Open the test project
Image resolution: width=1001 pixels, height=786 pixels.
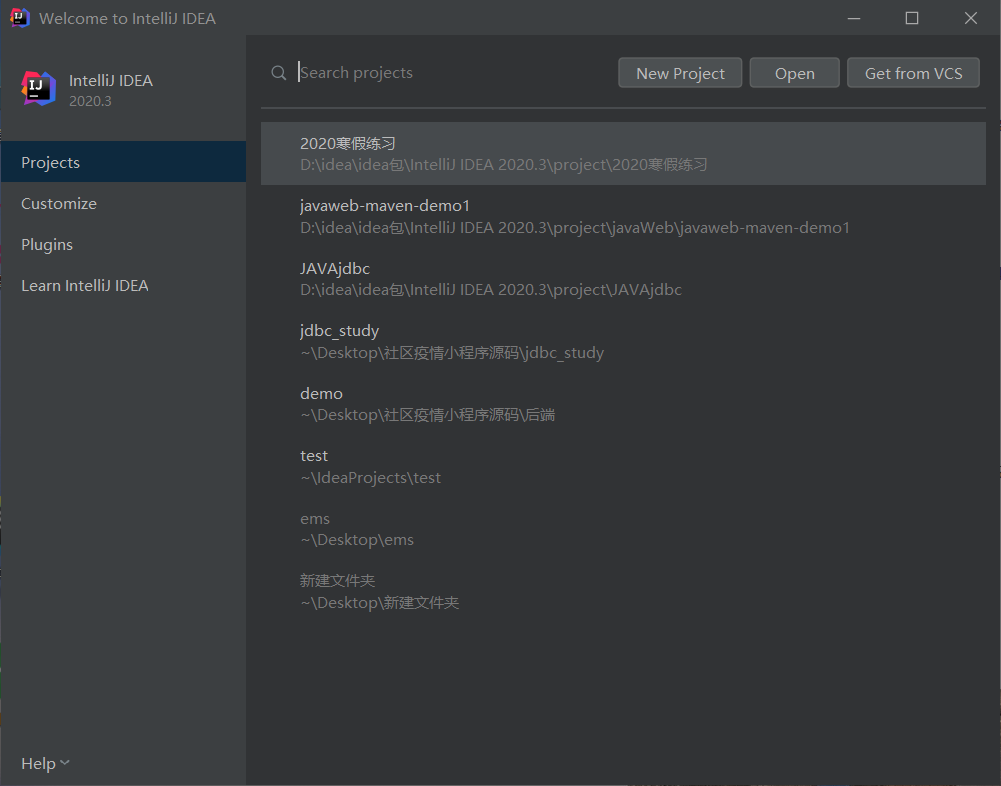623,467
